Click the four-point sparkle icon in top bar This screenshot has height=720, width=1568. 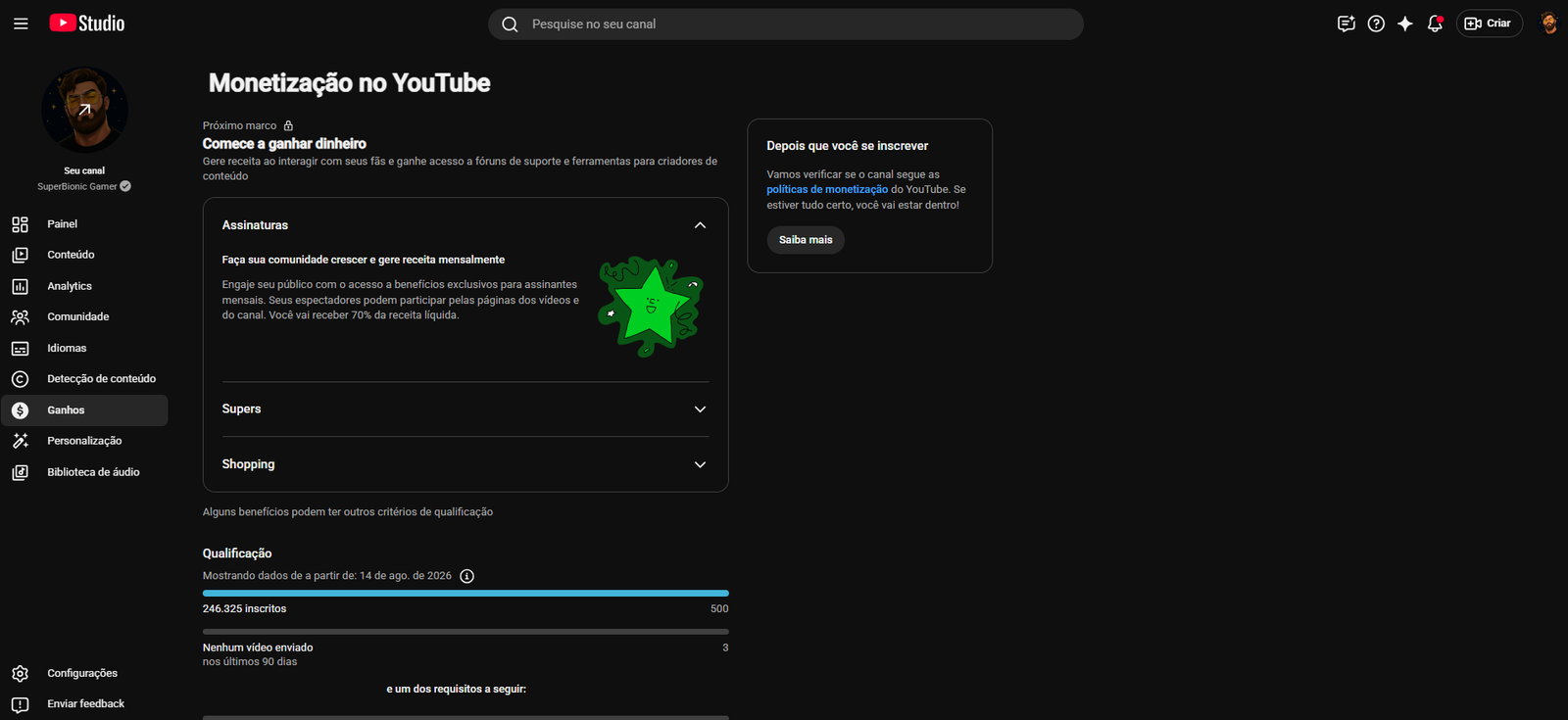click(x=1405, y=24)
